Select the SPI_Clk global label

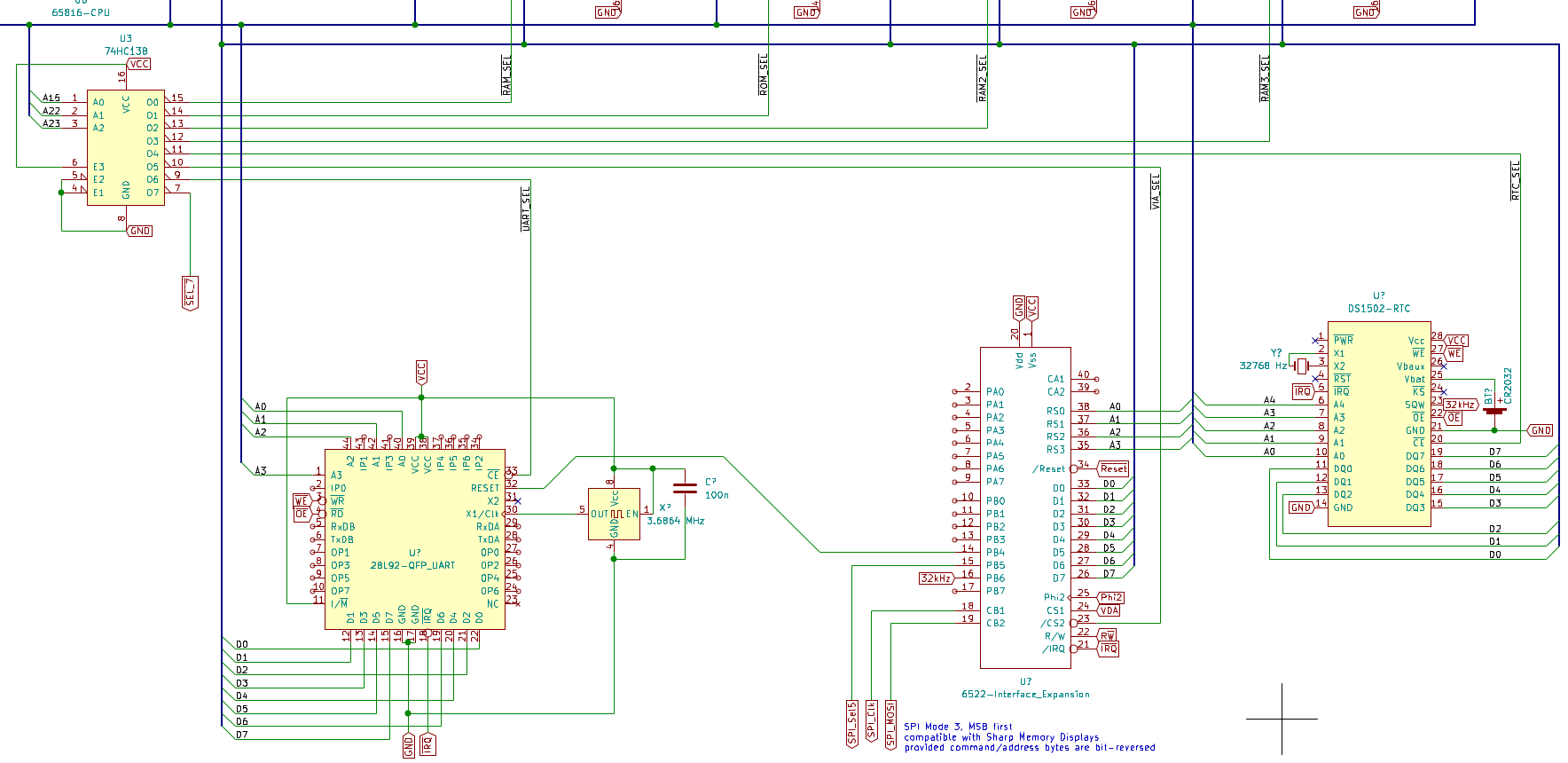(871, 723)
